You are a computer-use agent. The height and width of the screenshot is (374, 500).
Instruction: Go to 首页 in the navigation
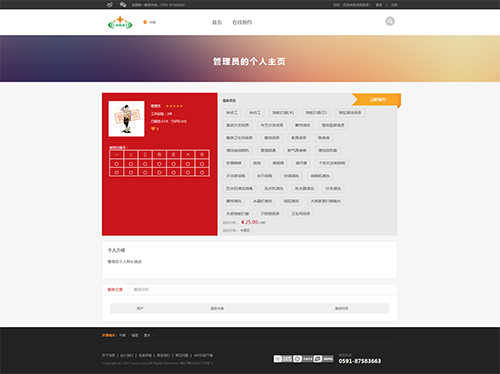coord(217,22)
